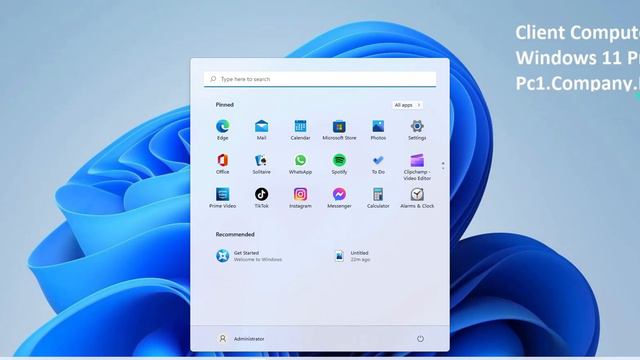Open Solitaire game
The height and width of the screenshot is (360, 640).
click(261, 164)
